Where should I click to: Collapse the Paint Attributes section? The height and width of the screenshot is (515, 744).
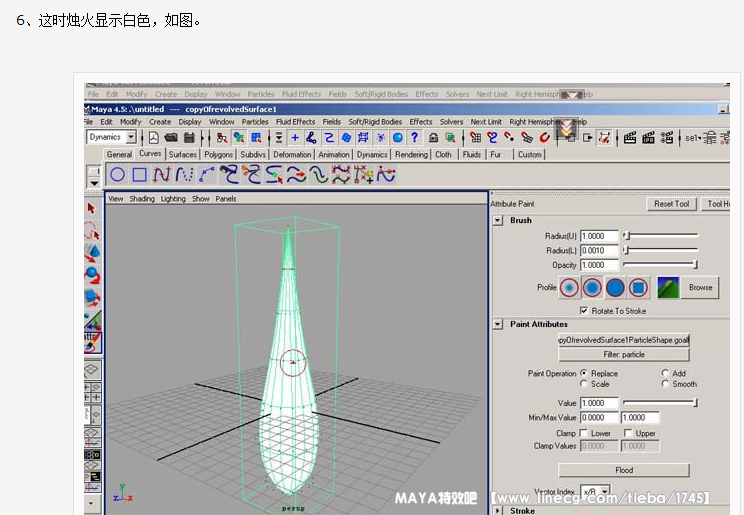pos(498,324)
